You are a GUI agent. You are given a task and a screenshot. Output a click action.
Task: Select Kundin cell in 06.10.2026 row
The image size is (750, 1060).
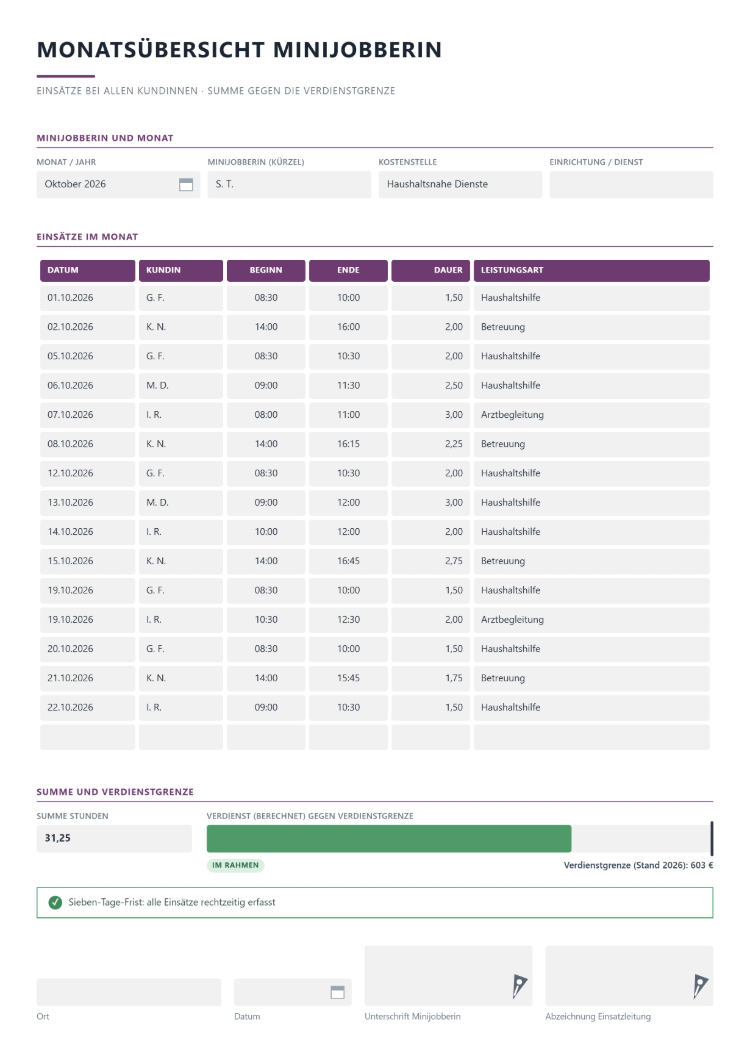coord(181,386)
